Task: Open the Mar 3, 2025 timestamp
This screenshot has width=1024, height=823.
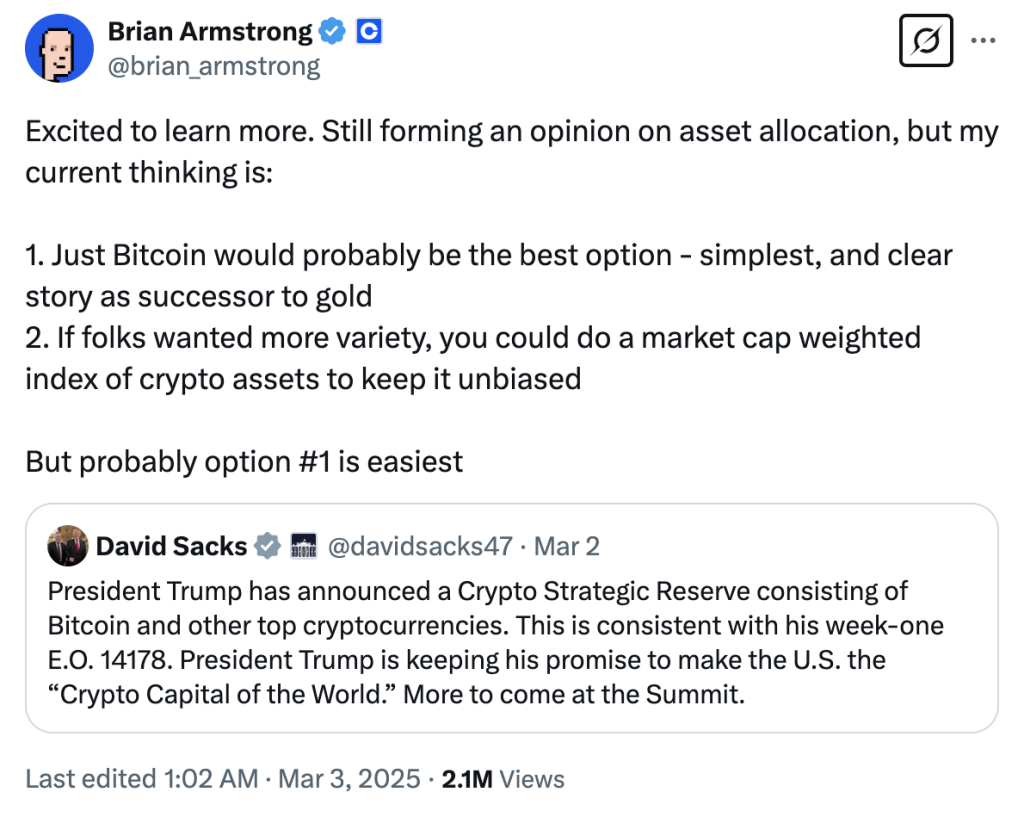Action: pyautogui.click(x=349, y=779)
